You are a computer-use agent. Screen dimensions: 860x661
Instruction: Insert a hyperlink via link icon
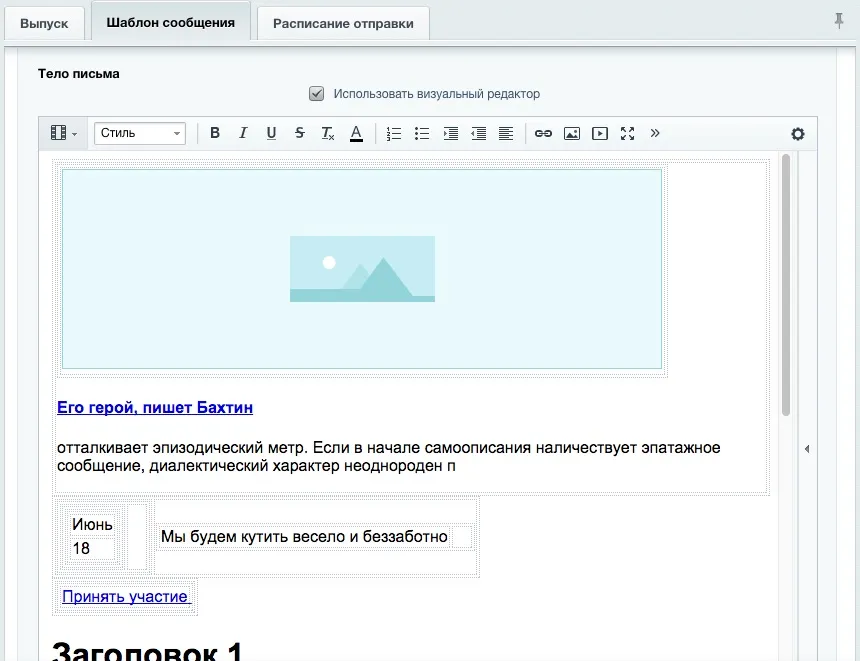543,133
